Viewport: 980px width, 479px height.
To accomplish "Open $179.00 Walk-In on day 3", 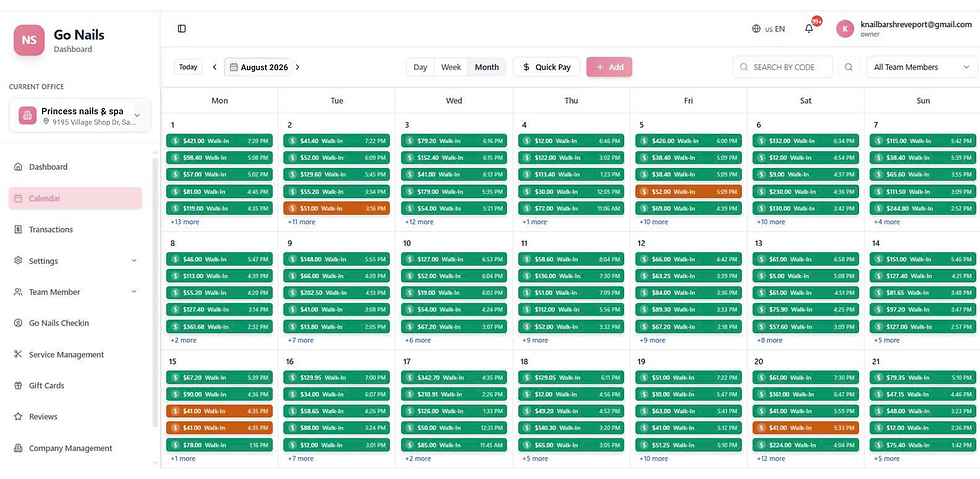I will pos(454,191).
